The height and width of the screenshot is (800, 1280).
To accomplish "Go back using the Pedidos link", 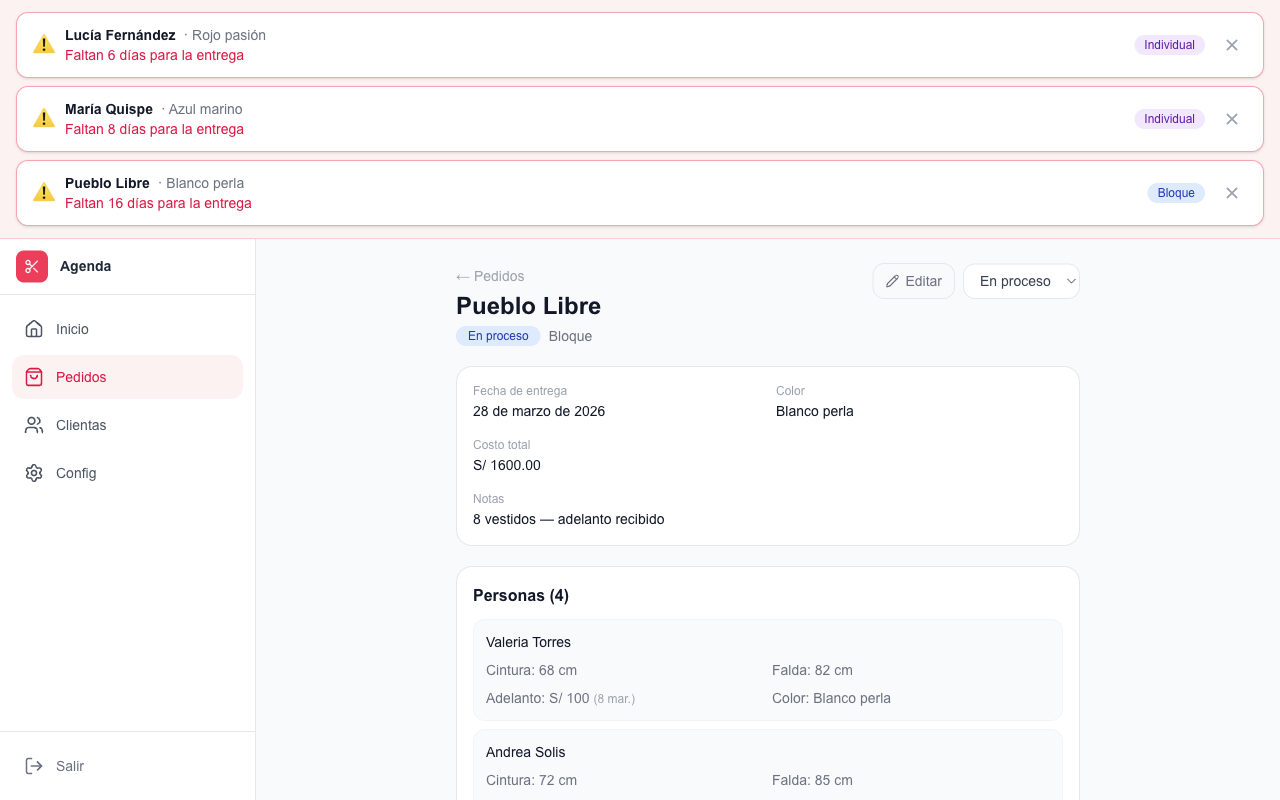I will [x=489, y=276].
